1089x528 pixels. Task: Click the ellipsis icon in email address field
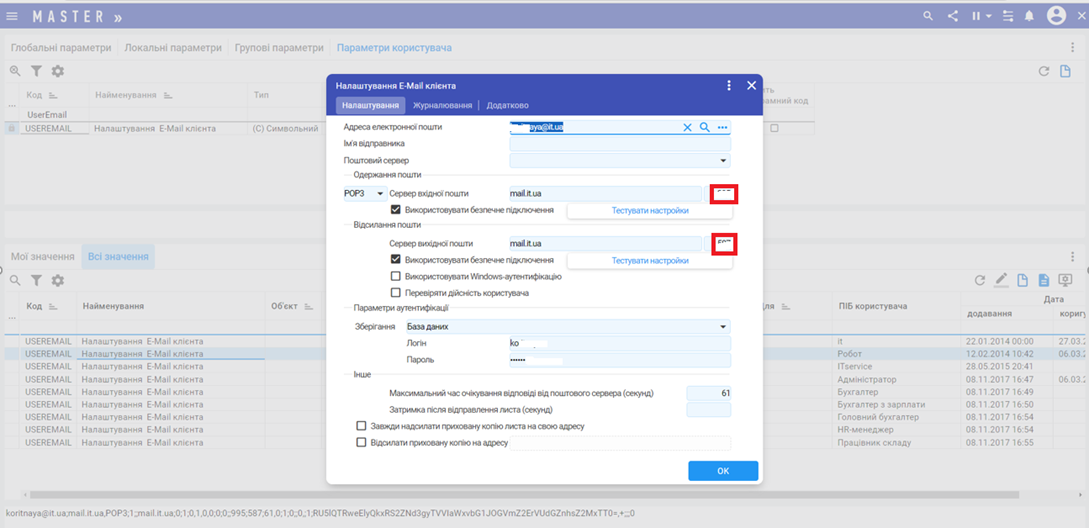tap(722, 128)
